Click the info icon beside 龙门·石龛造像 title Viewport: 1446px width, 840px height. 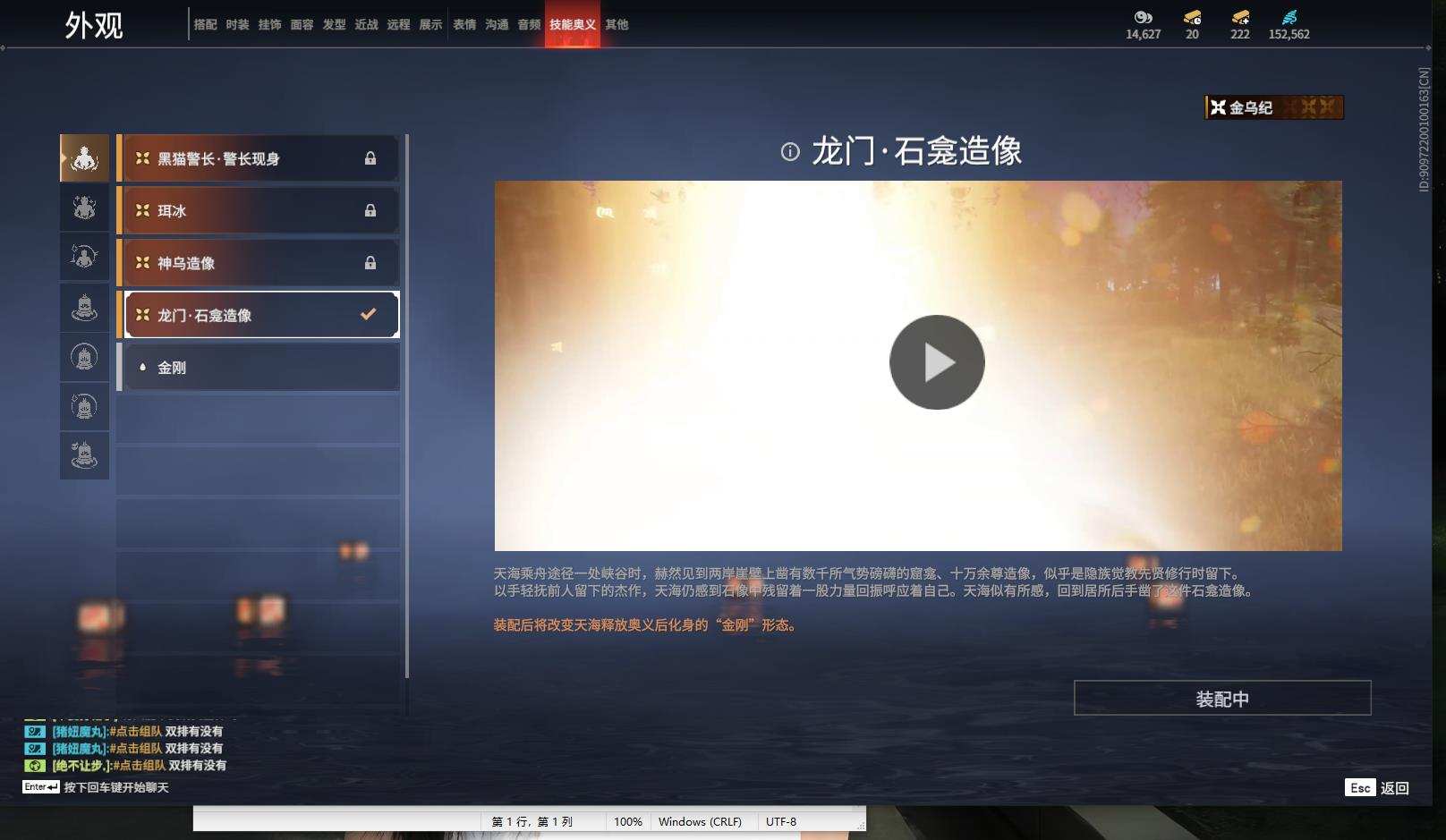789,152
